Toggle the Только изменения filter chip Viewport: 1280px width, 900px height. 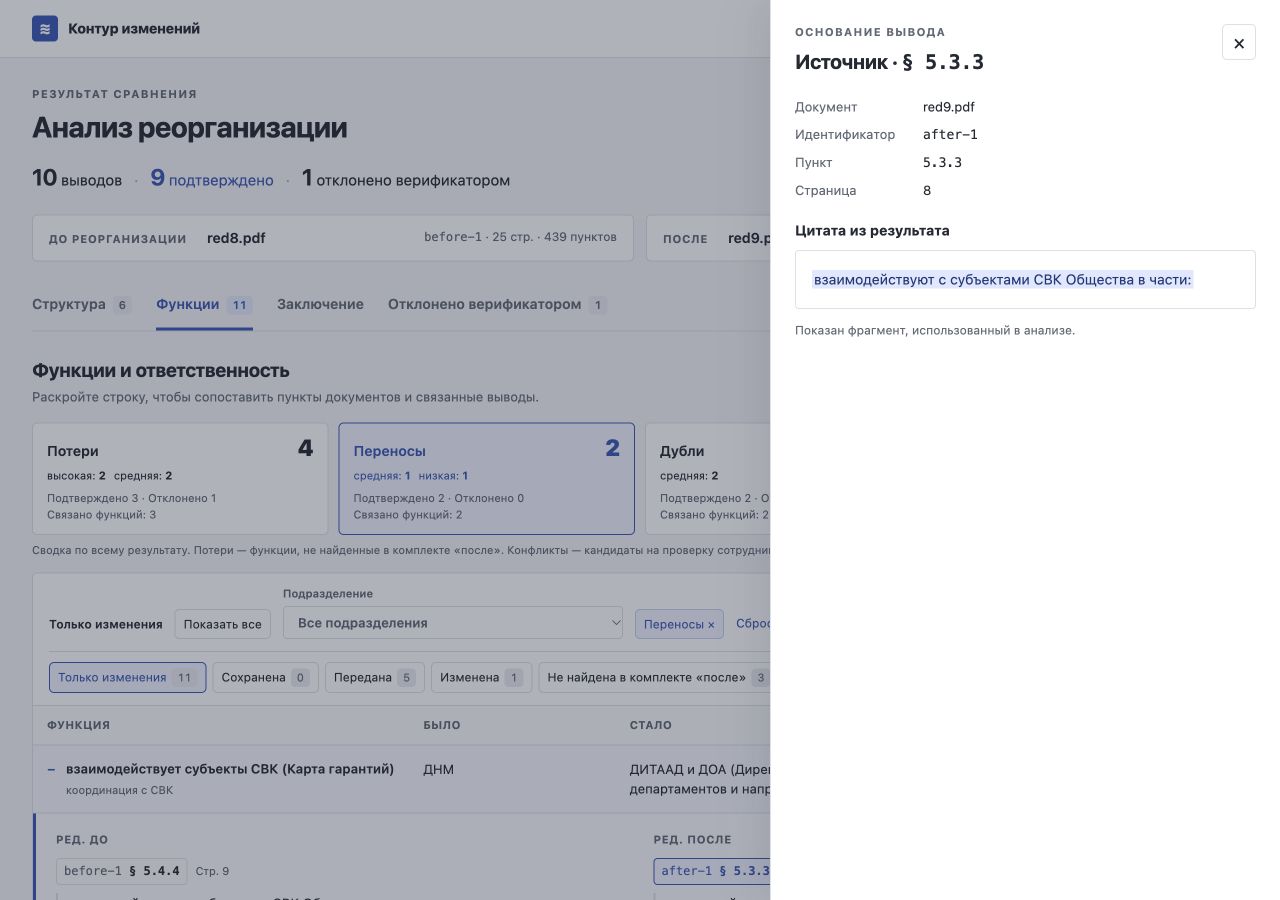click(x=127, y=678)
